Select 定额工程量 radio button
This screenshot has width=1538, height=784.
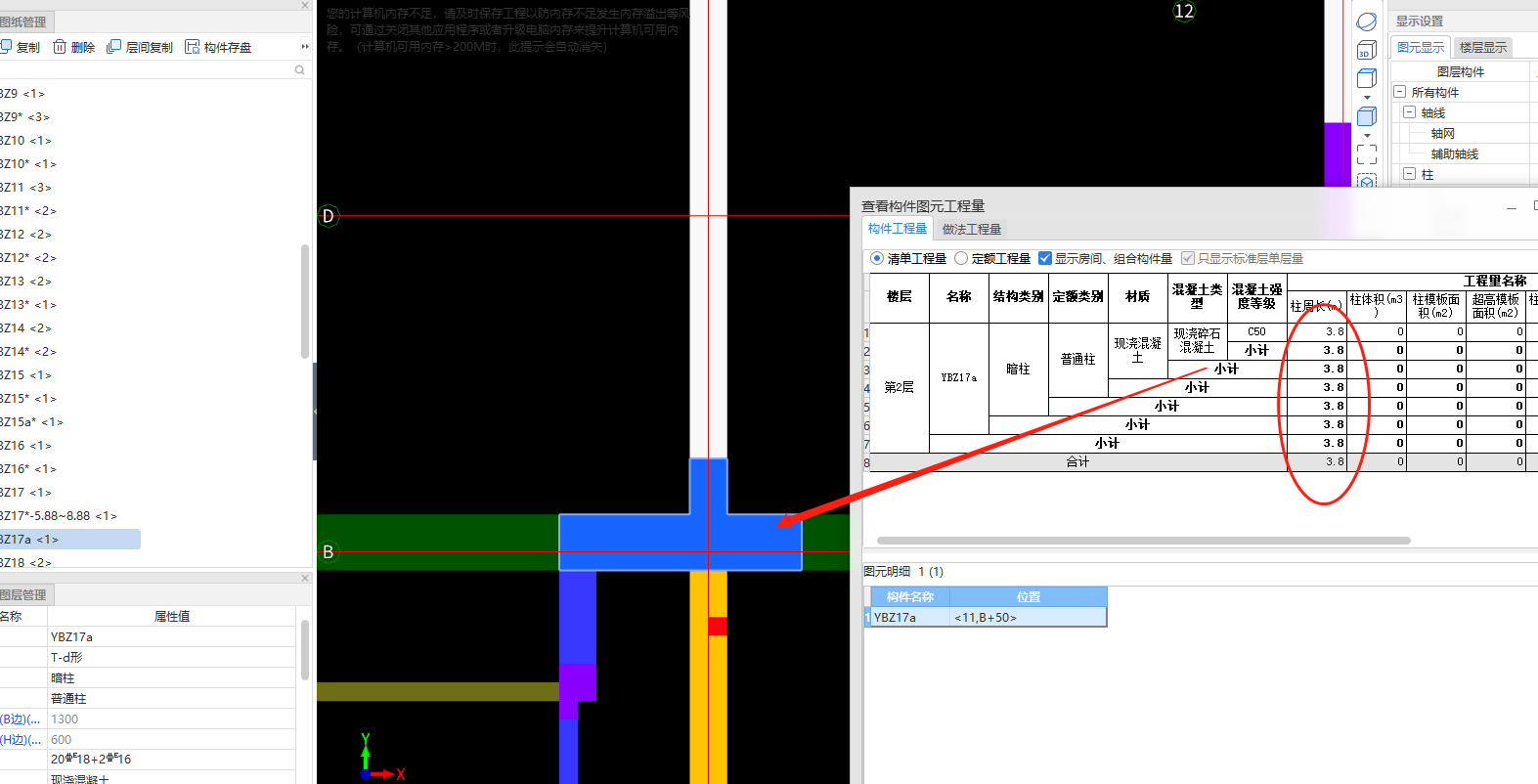click(961, 258)
